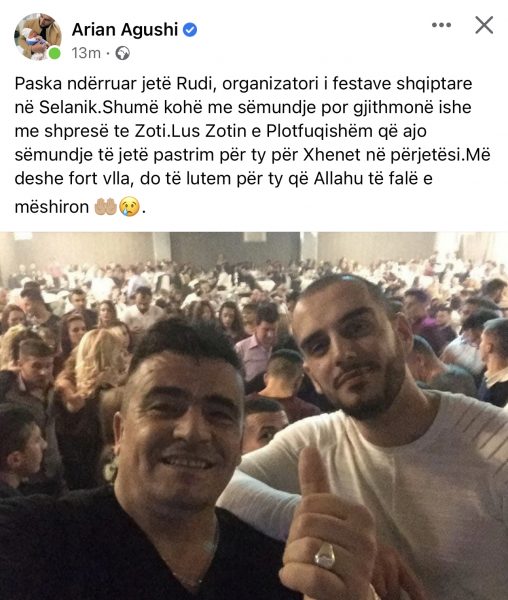Image resolution: width=508 pixels, height=600 pixels.
Task: Open the Arian Agushi profile name link
Action: coord(125,29)
